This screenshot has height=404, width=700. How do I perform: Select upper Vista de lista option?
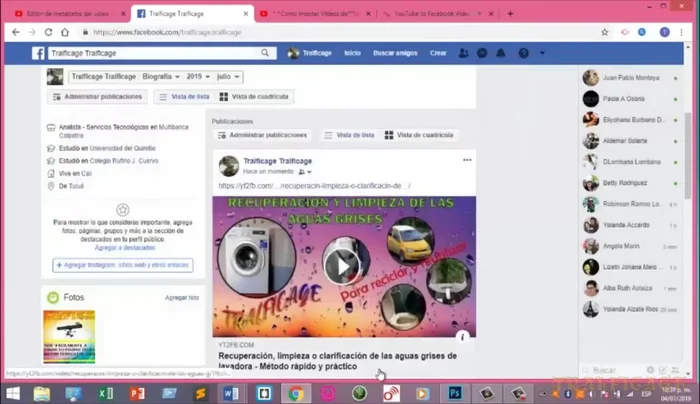pos(184,97)
